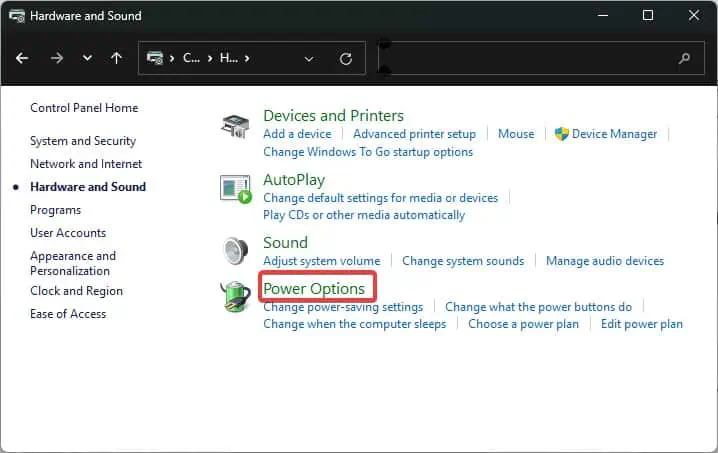Refresh the Control Panel view
This screenshot has width=718, height=453.
tap(346, 59)
